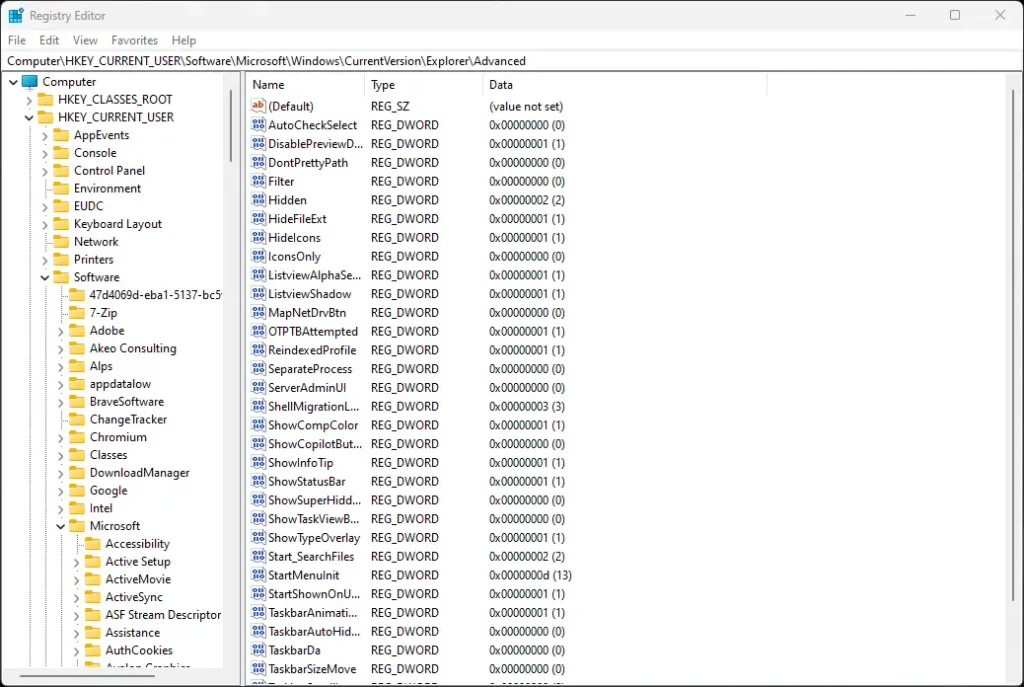1024x687 pixels.
Task: Click the TaskbarDa DWORD icon
Action: tap(259, 650)
